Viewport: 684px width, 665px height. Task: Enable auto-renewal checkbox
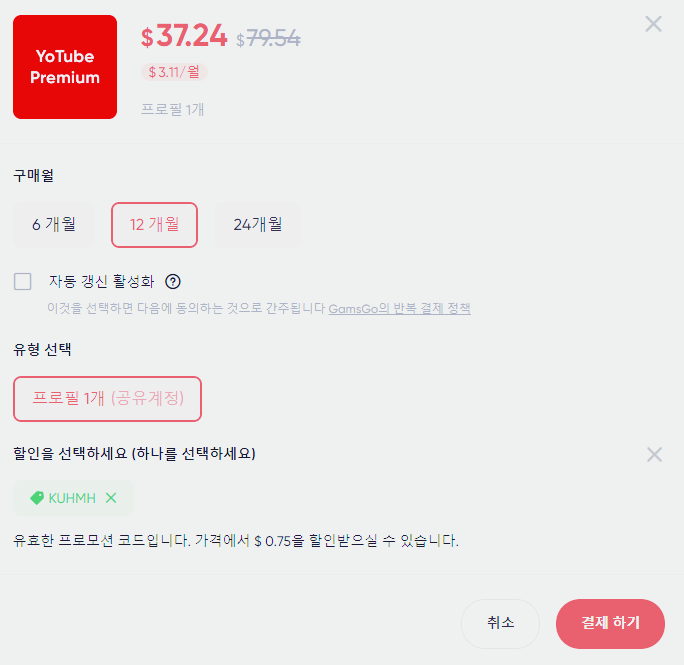click(23, 281)
